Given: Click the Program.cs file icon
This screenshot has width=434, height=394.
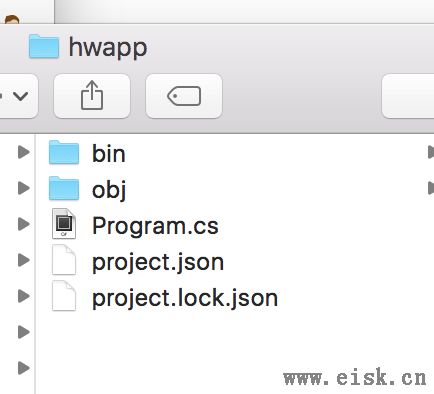Looking at the screenshot, I should coord(64,224).
